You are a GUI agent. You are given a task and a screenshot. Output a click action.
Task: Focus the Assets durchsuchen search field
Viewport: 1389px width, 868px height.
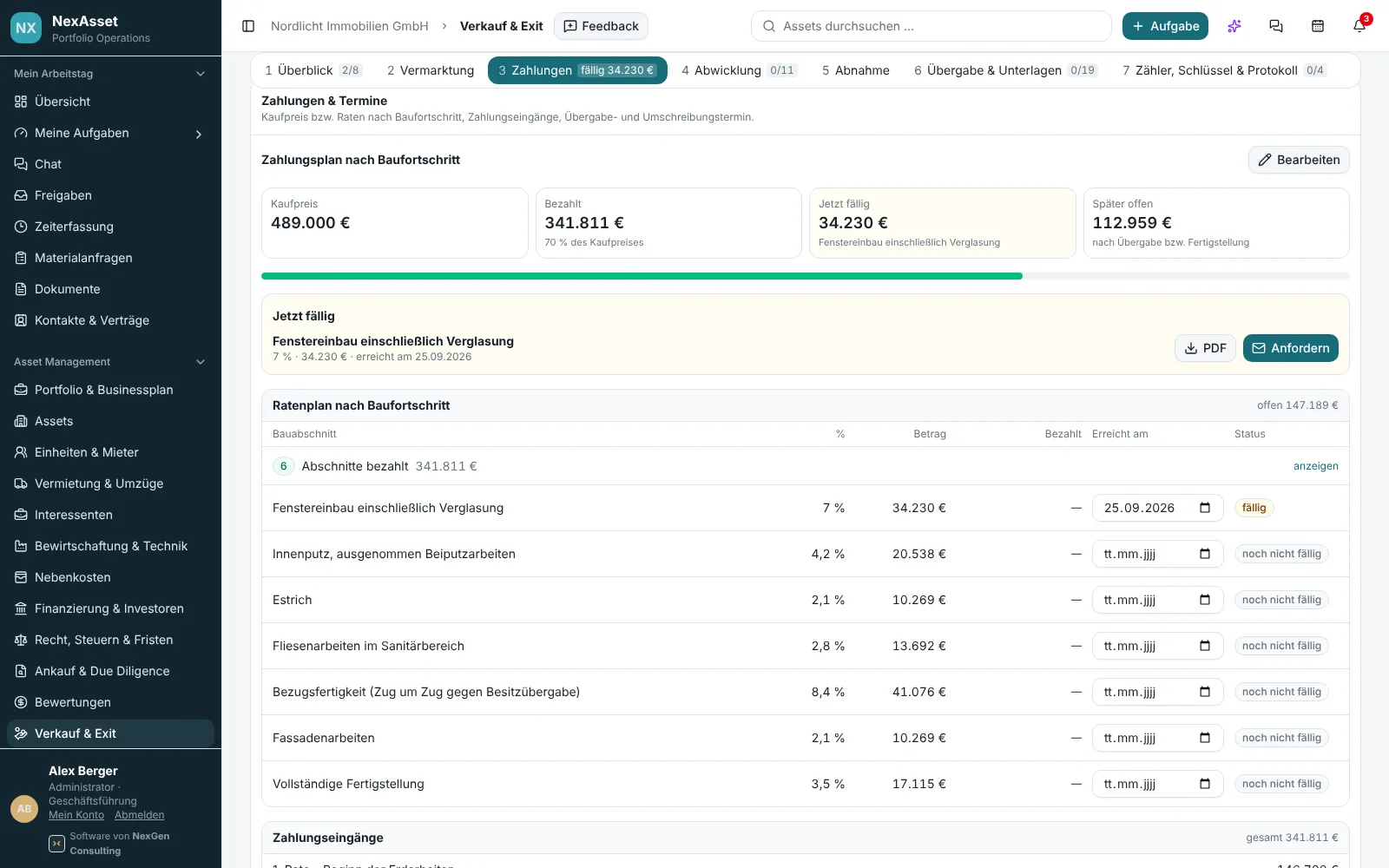931,26
